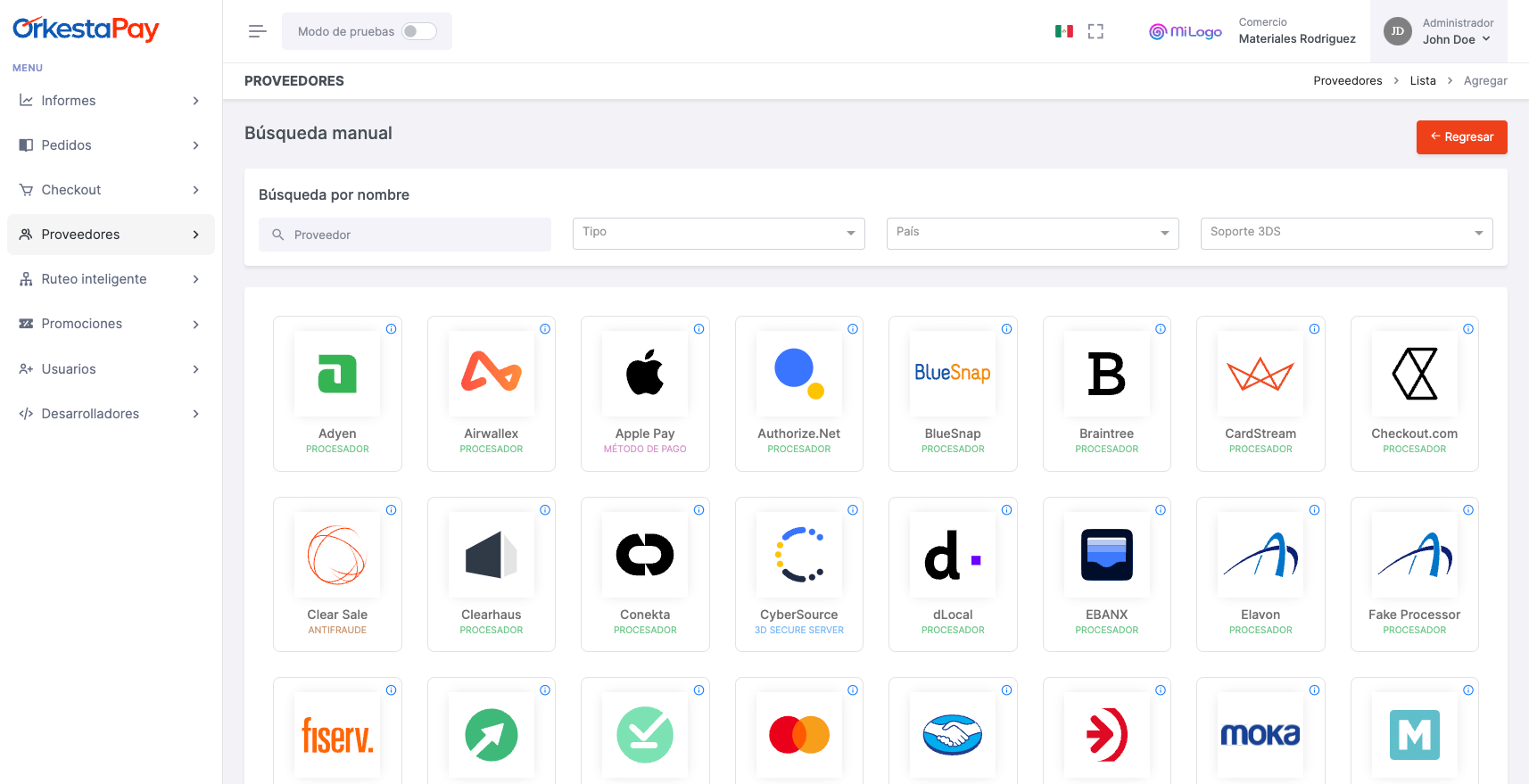
Task: Choose the Elavon provider logo
Action: click(x=1260, y=555)
